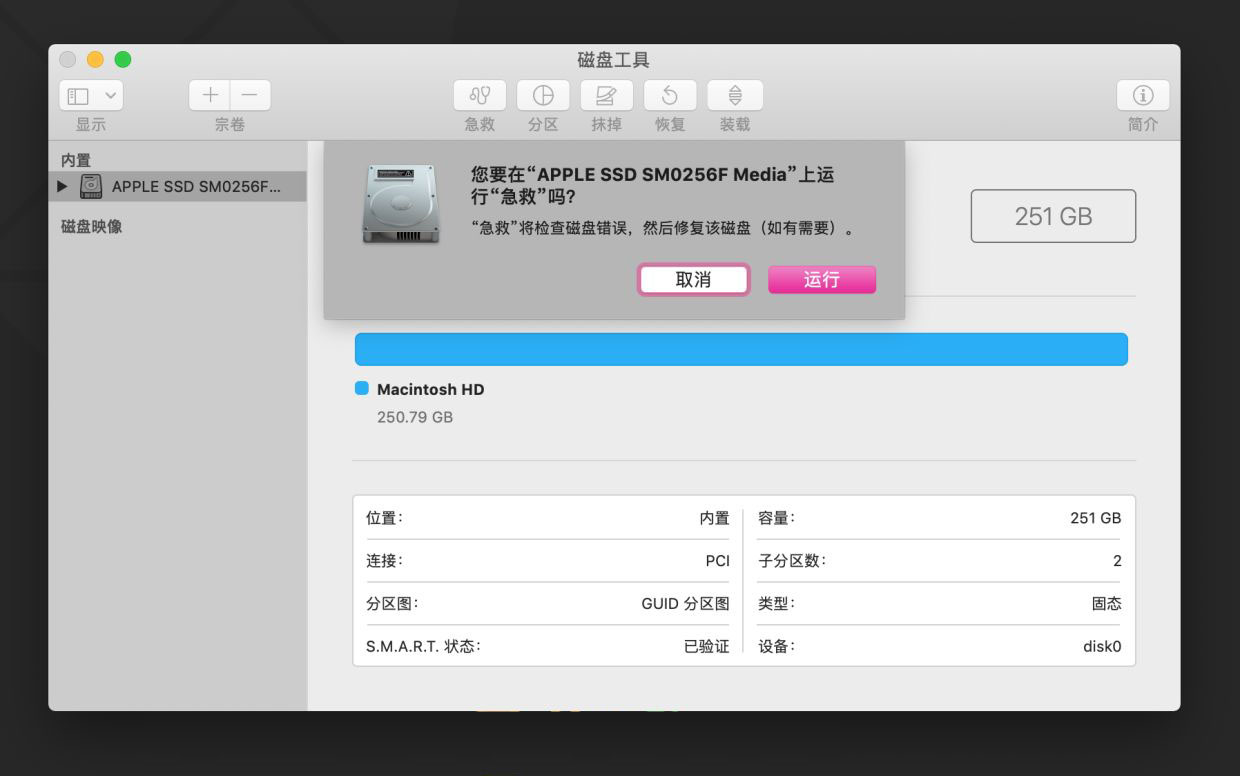Click the blue Macintosh HD partition bar

(741, 349)
